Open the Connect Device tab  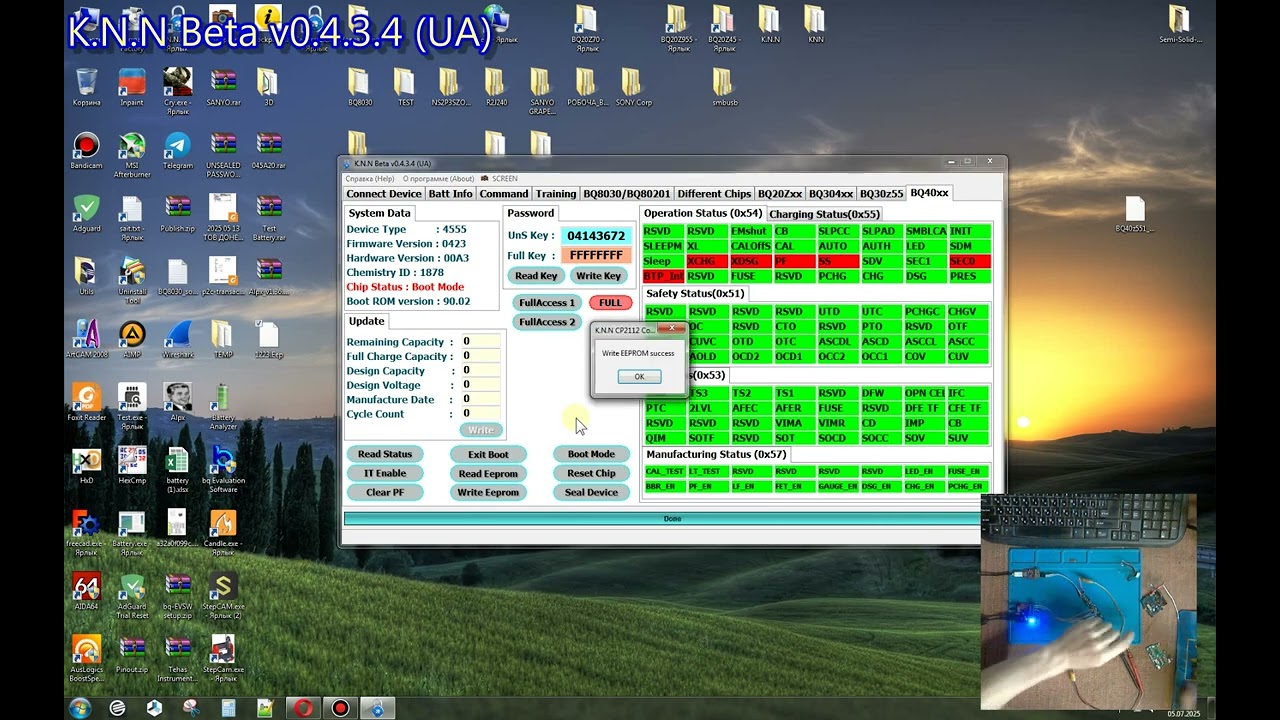point(384,194)
